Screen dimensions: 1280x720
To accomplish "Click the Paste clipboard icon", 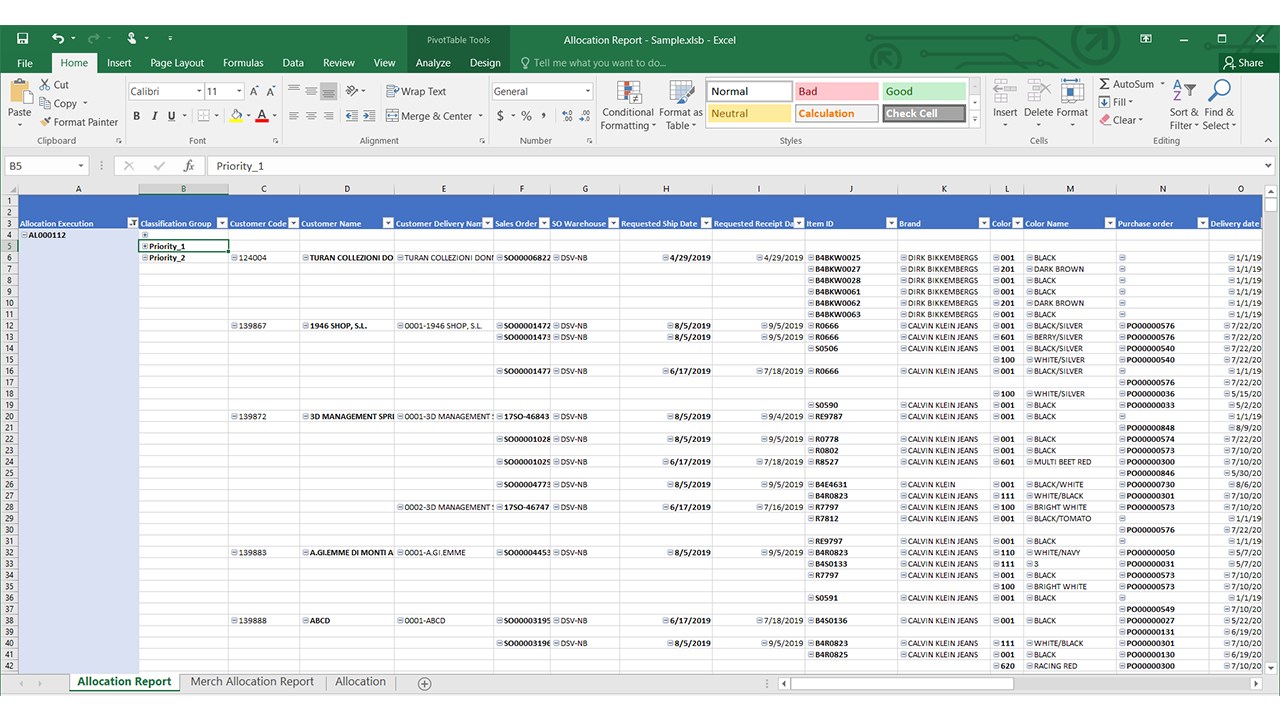I will coord(20,92).
